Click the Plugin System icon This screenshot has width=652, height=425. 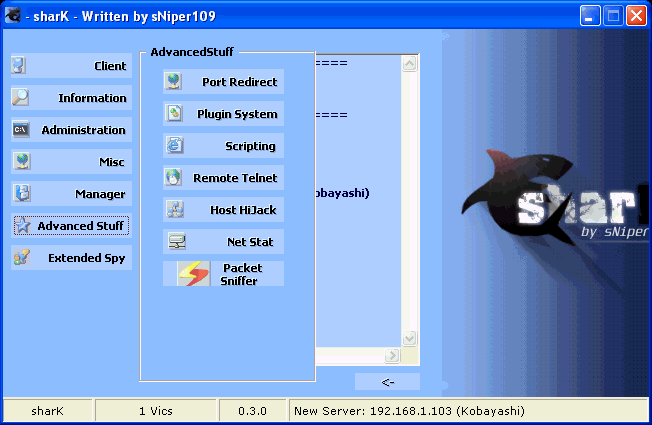click(x=174, y=114)
